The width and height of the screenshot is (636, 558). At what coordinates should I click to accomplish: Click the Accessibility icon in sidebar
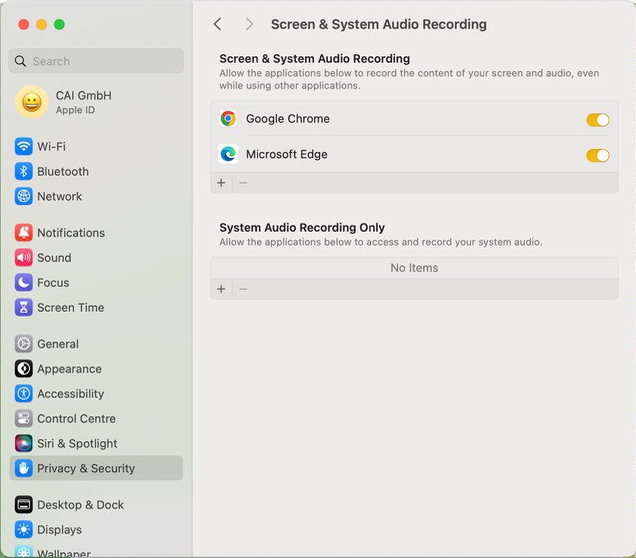(x=24, y=394)
